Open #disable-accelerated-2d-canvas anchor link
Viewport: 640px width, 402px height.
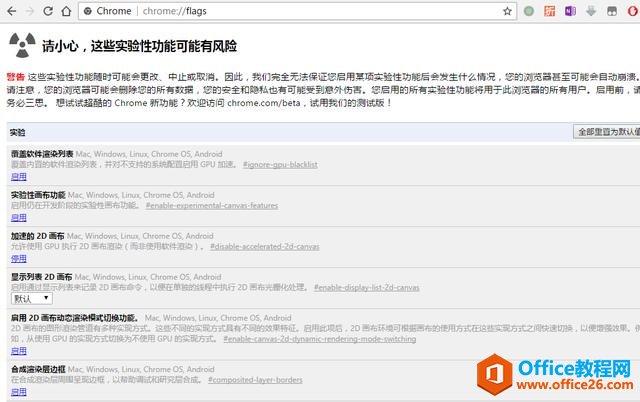[264, 247]
